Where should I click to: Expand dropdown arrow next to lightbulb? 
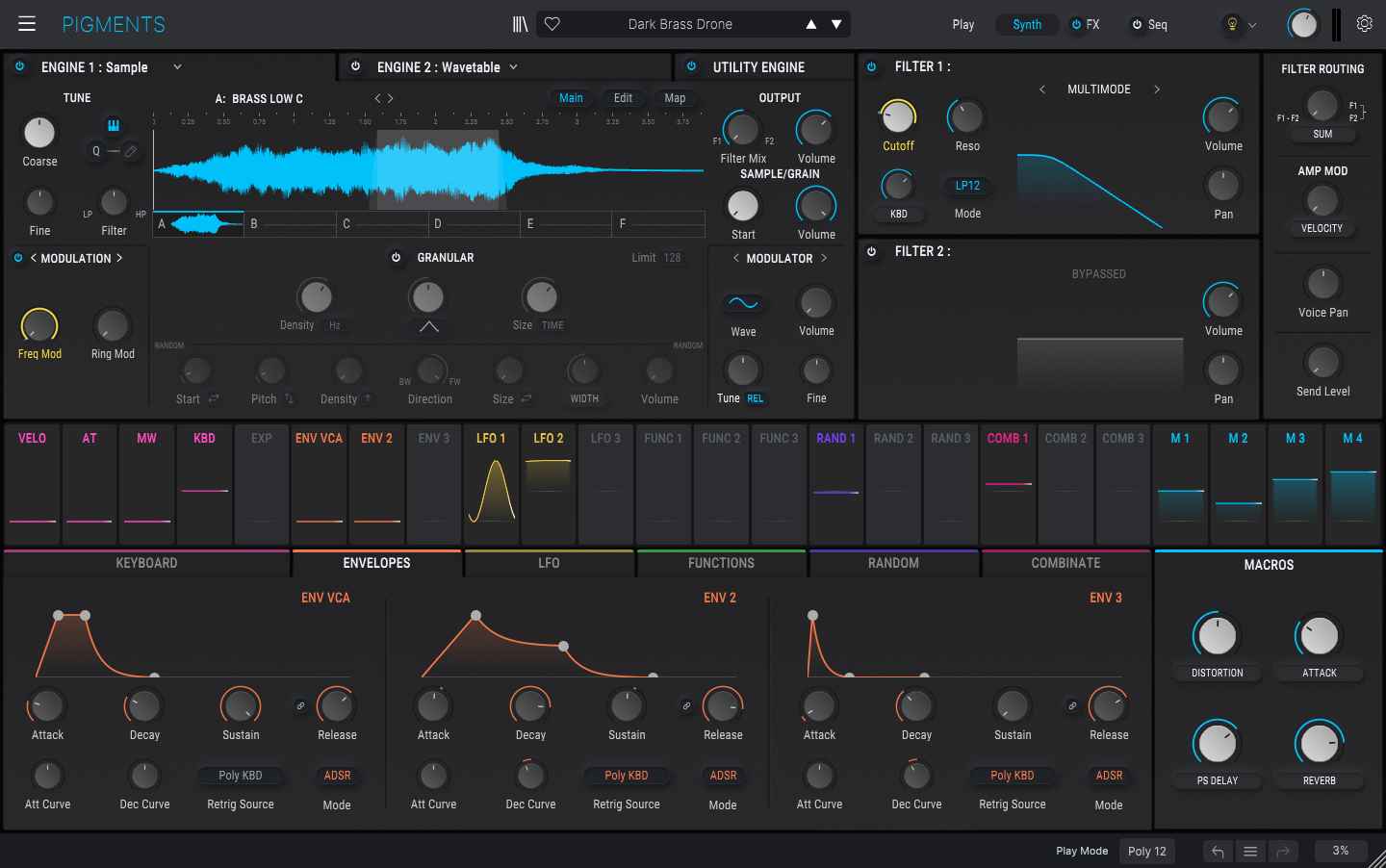point(1252,25)
